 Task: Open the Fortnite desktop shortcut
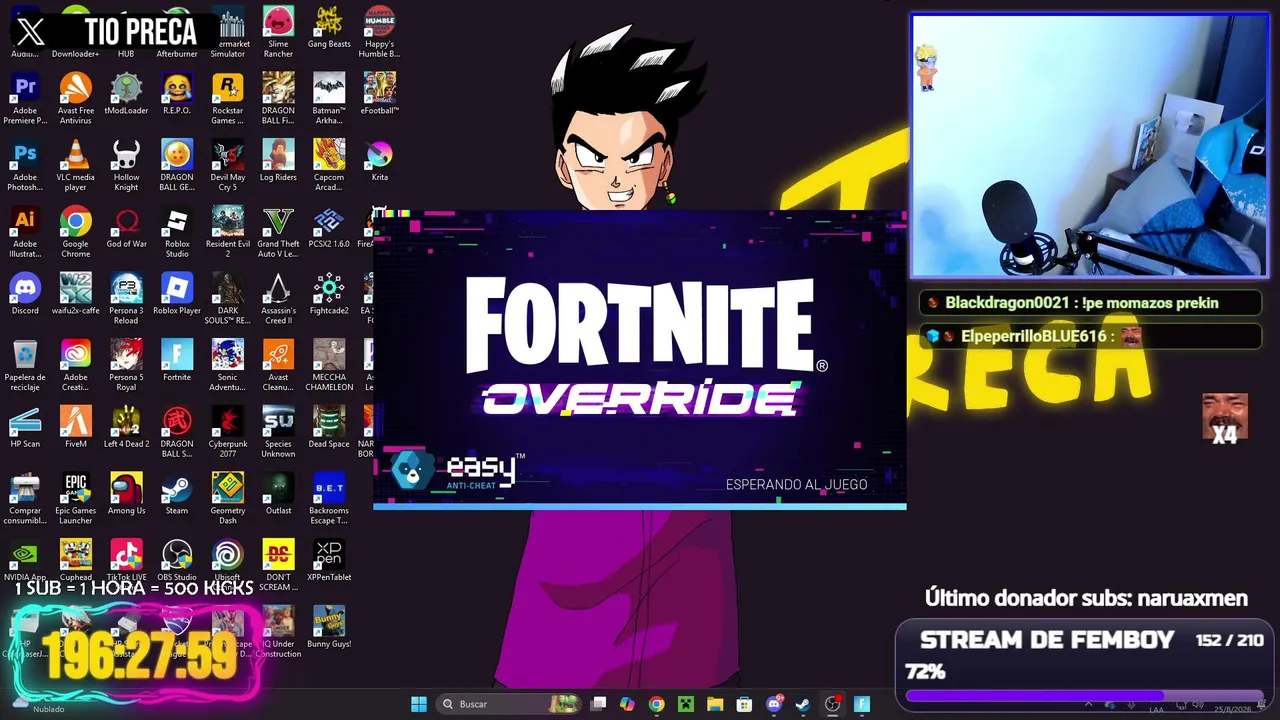(x=177, y=360)
